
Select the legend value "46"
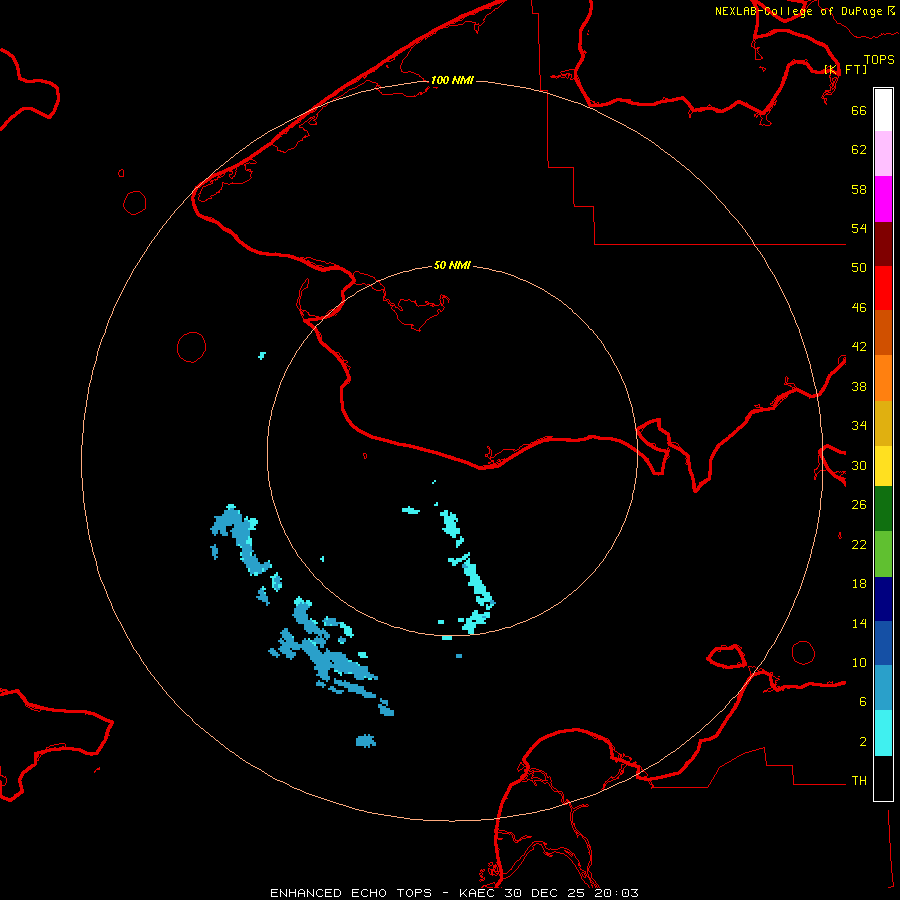click(x=859, y=308)
